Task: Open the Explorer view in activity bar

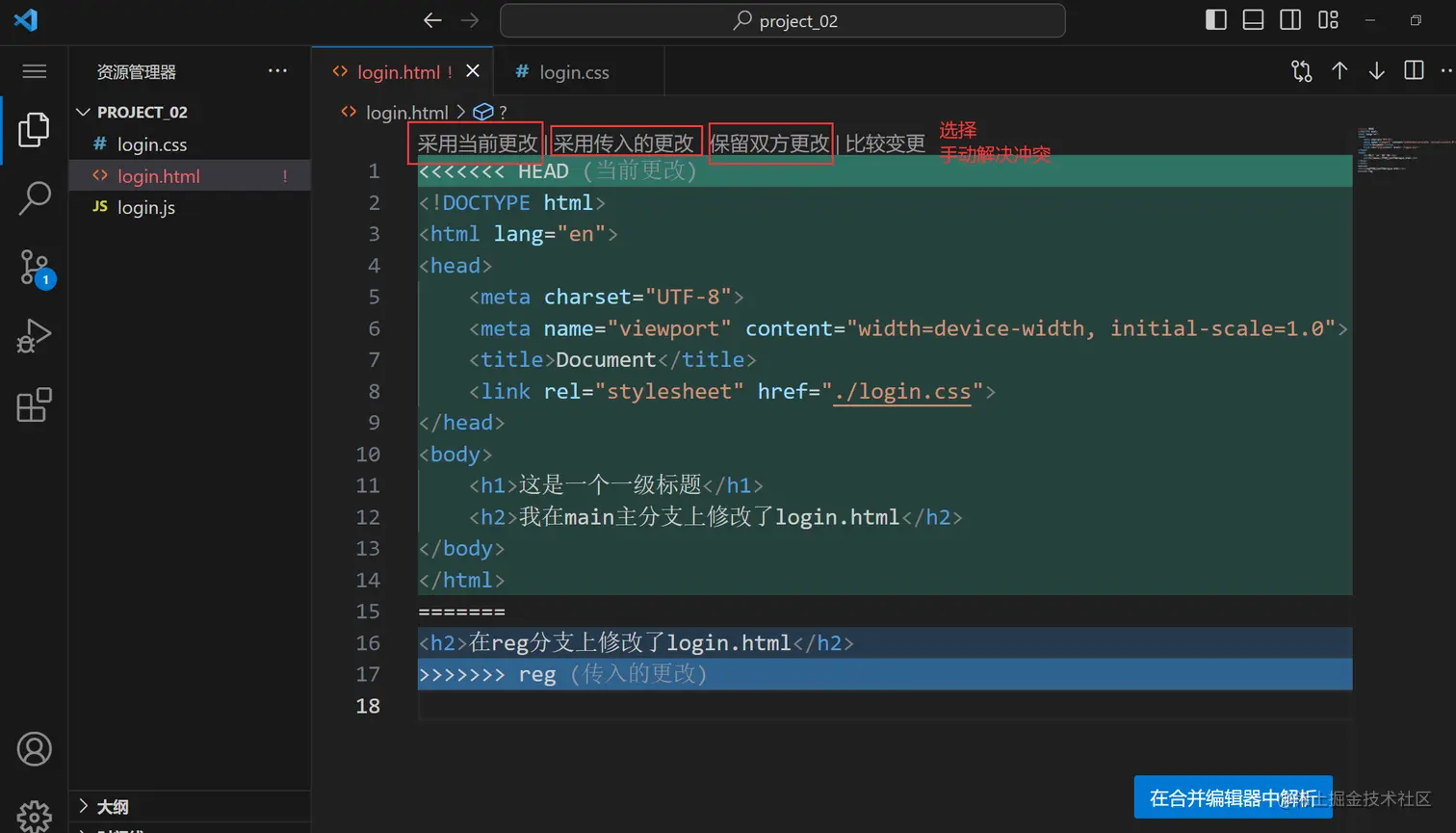Action: tap(34, 129)
